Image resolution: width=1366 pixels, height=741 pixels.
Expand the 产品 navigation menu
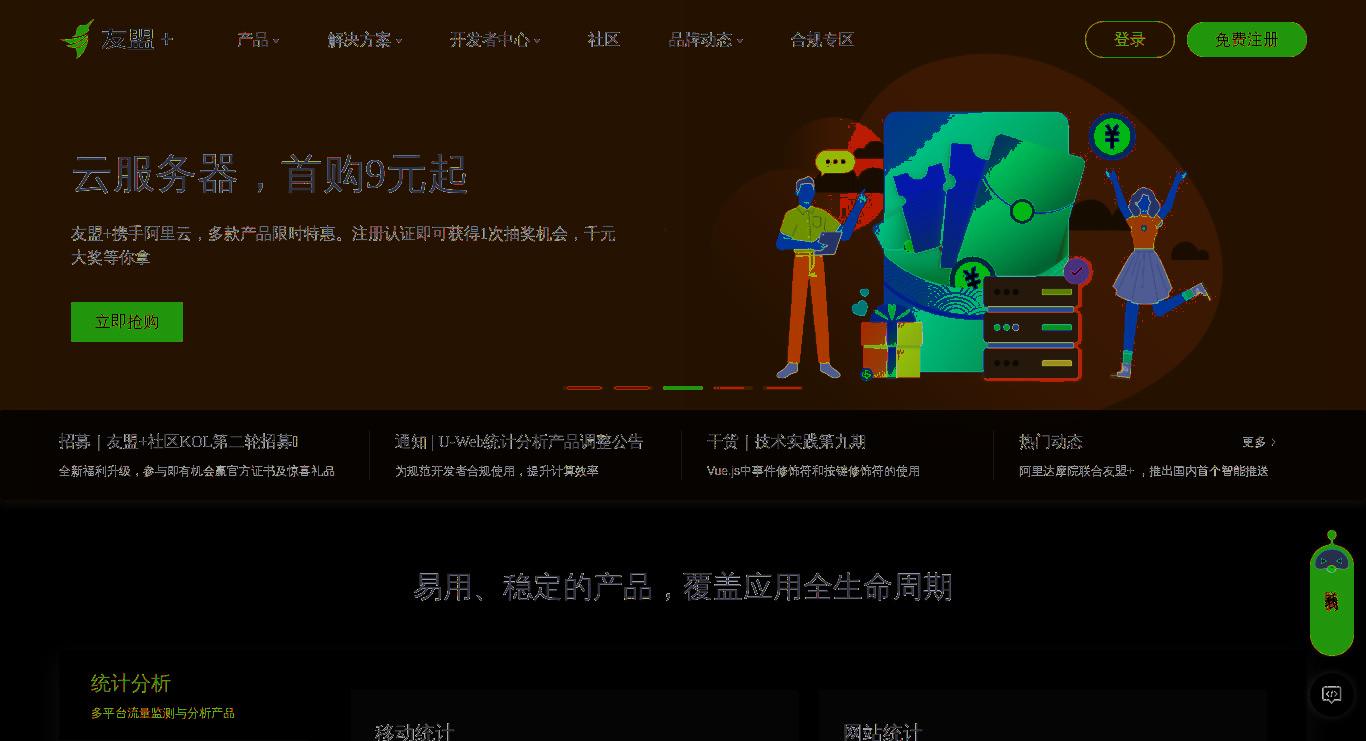[x=258, y=40]
